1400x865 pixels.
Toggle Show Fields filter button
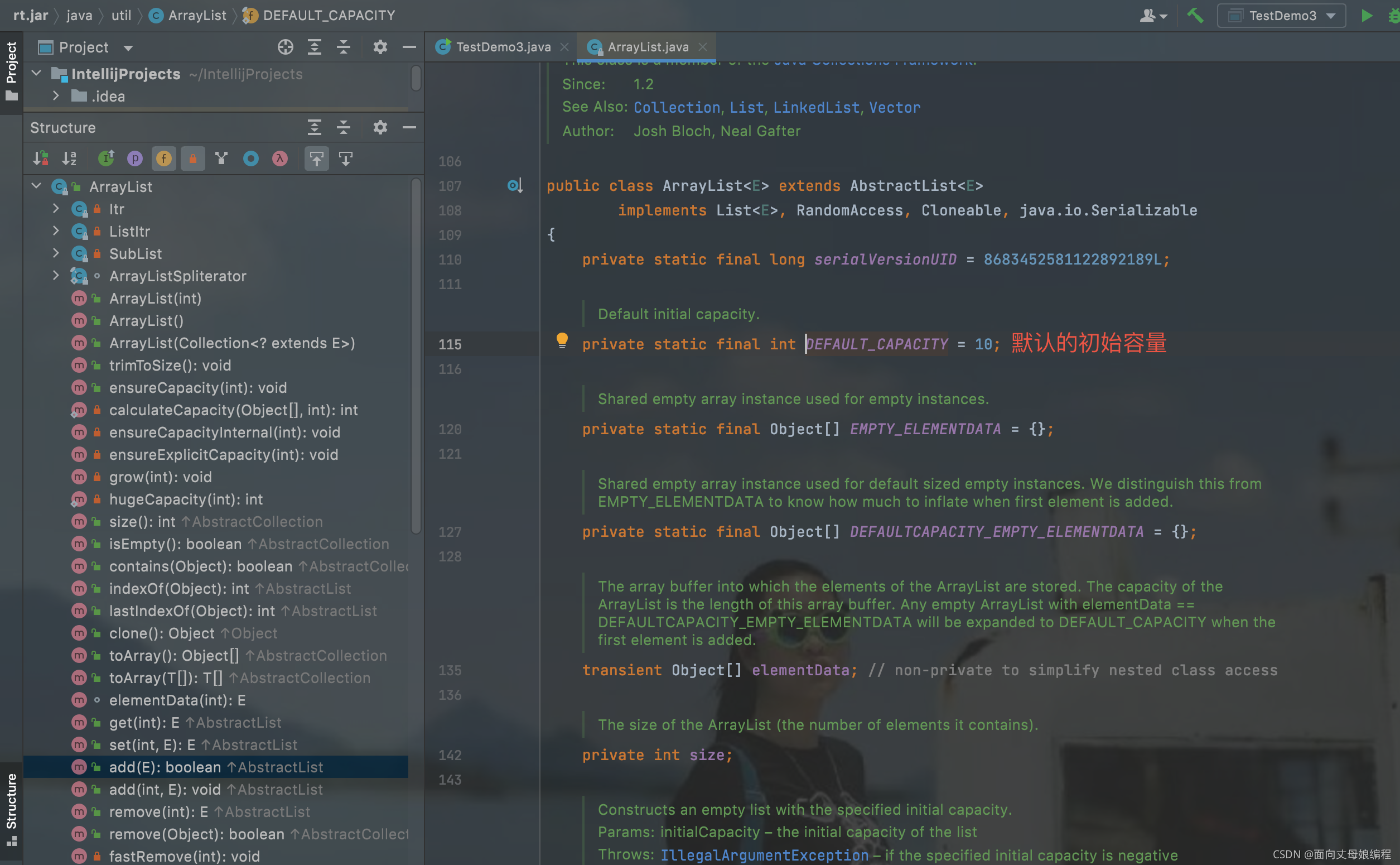[163, 158]
